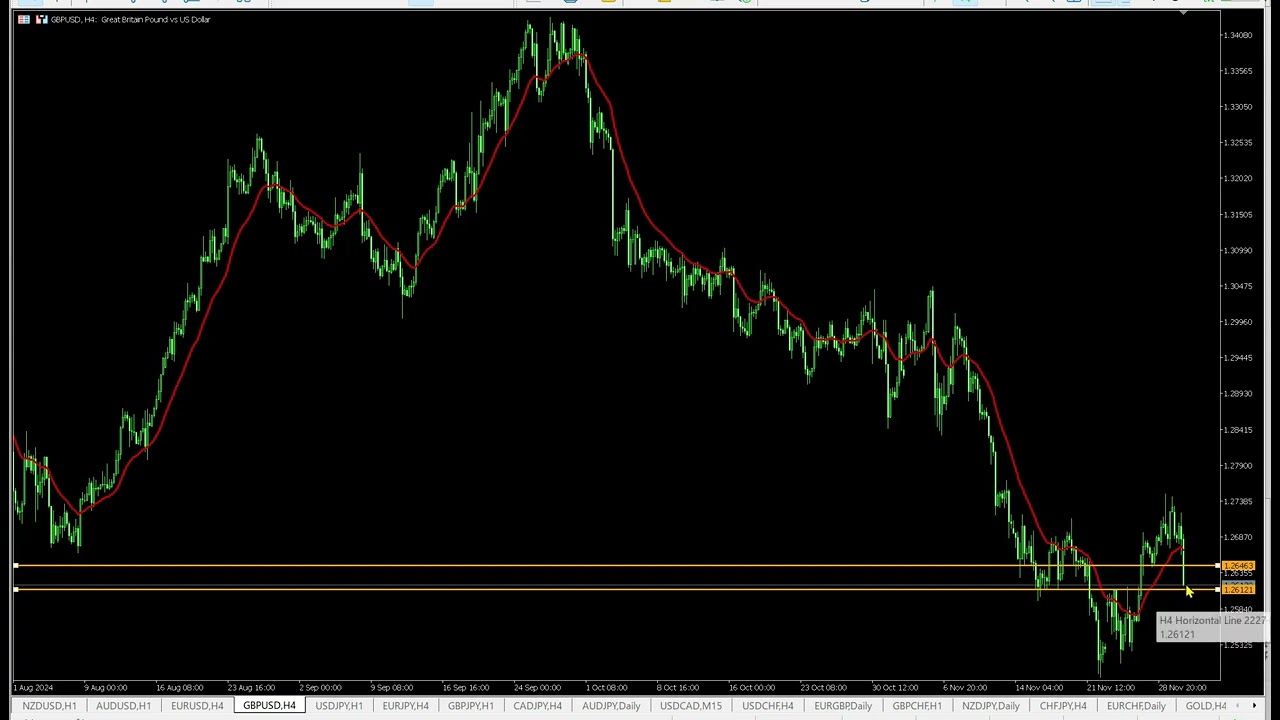Open the AUDUSD,H1 chart tab
The height and width of the screenshot is (720, 1280).
(x=123, y=706)
